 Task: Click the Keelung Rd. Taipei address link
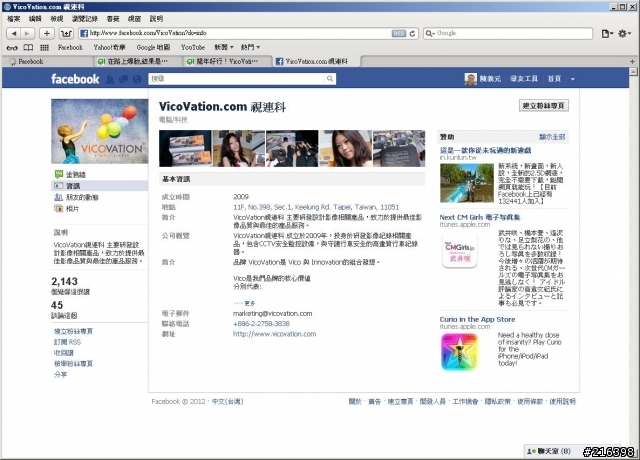click(316, 207)
